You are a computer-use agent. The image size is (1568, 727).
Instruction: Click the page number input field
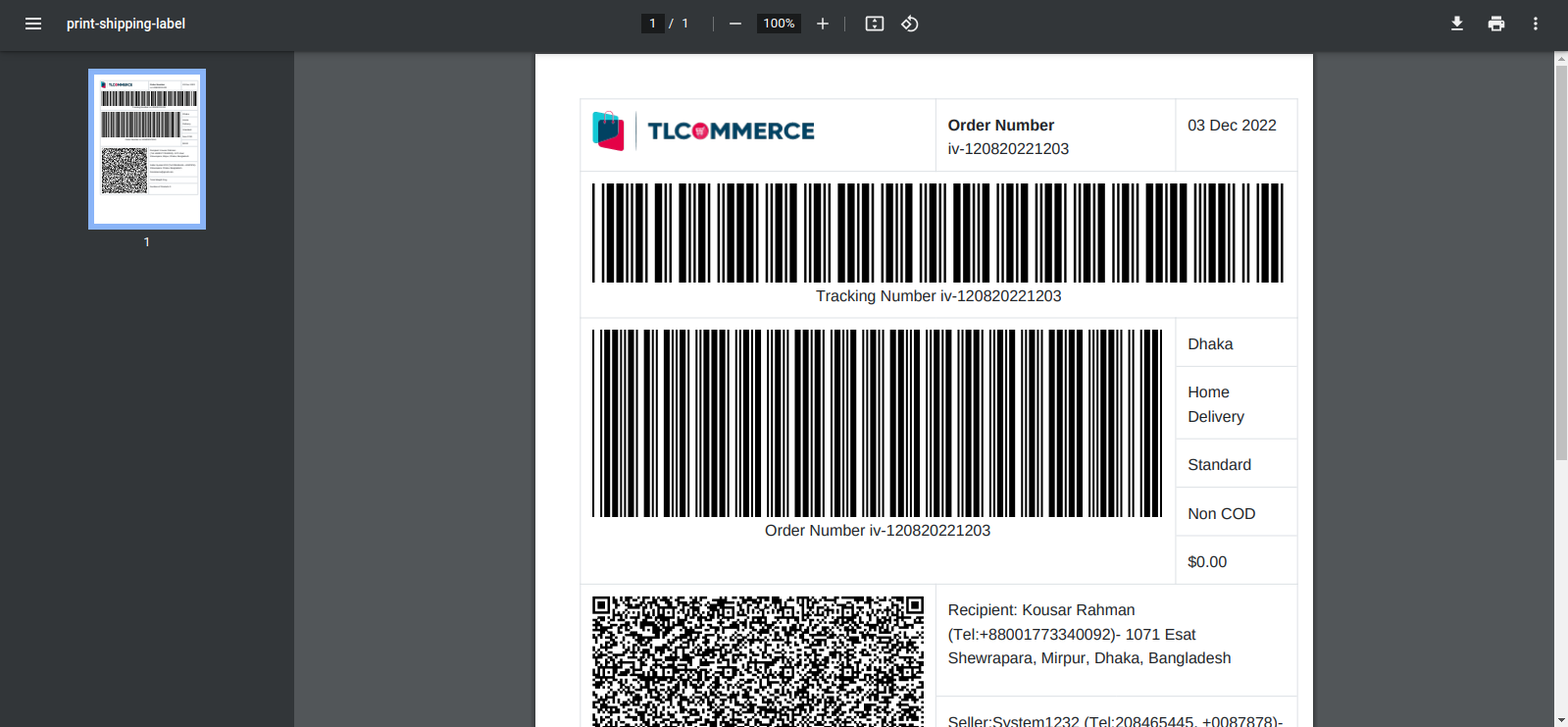point(653,24)
